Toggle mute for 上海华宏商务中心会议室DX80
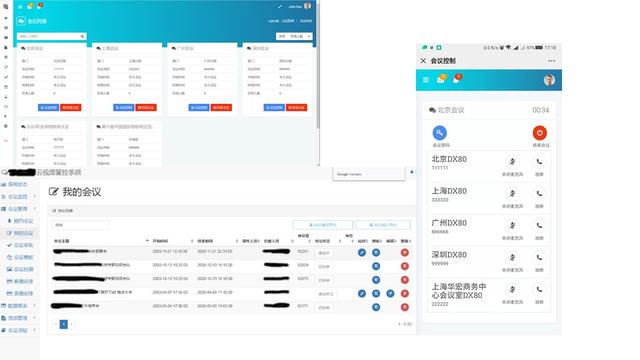 [512, 290]
